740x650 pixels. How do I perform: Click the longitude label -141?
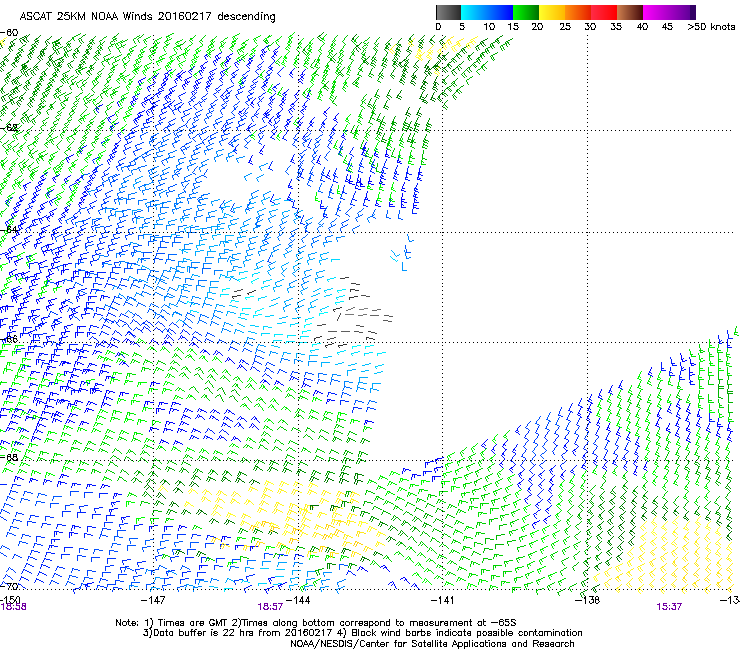click(x=443, y=600)
